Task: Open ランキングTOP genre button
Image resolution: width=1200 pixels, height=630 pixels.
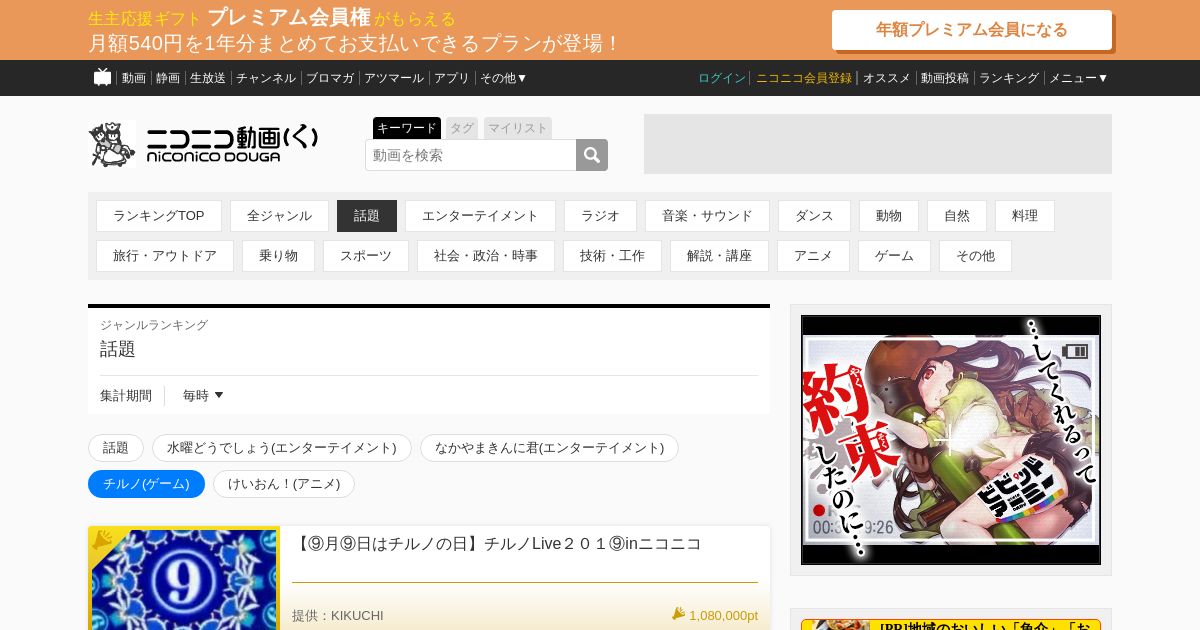Action: click(x=159, y=216)
